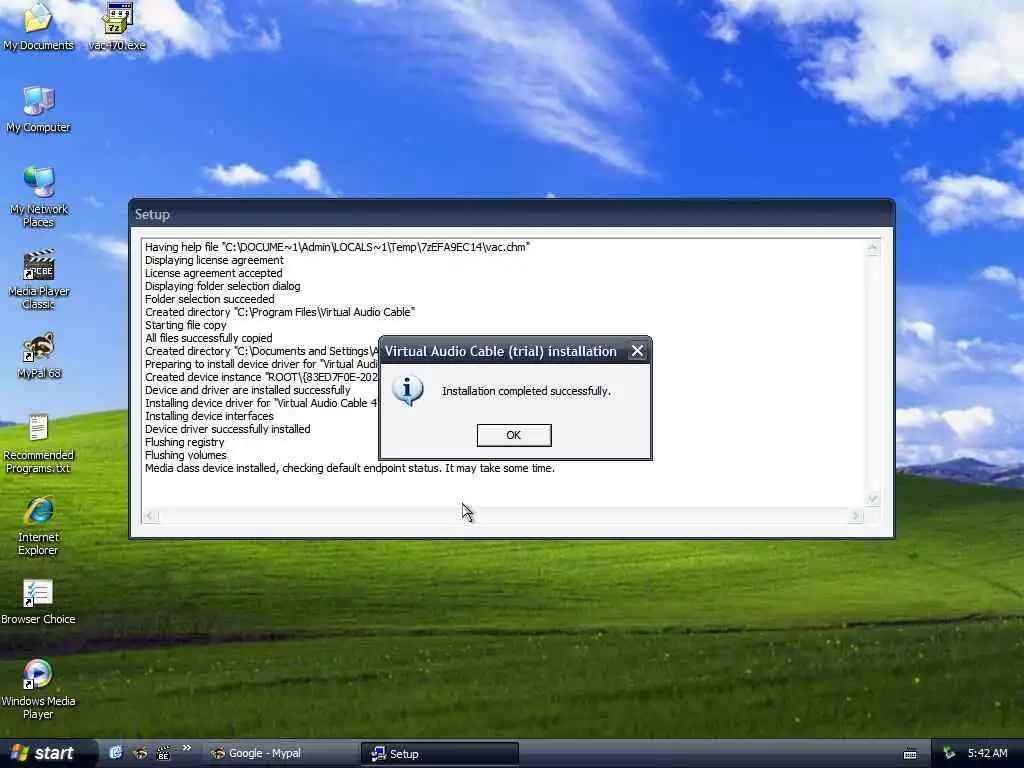This screenshot has height=768, width=1024.
Task: Click log line 'All files successfully copied'
Action: 208,338
